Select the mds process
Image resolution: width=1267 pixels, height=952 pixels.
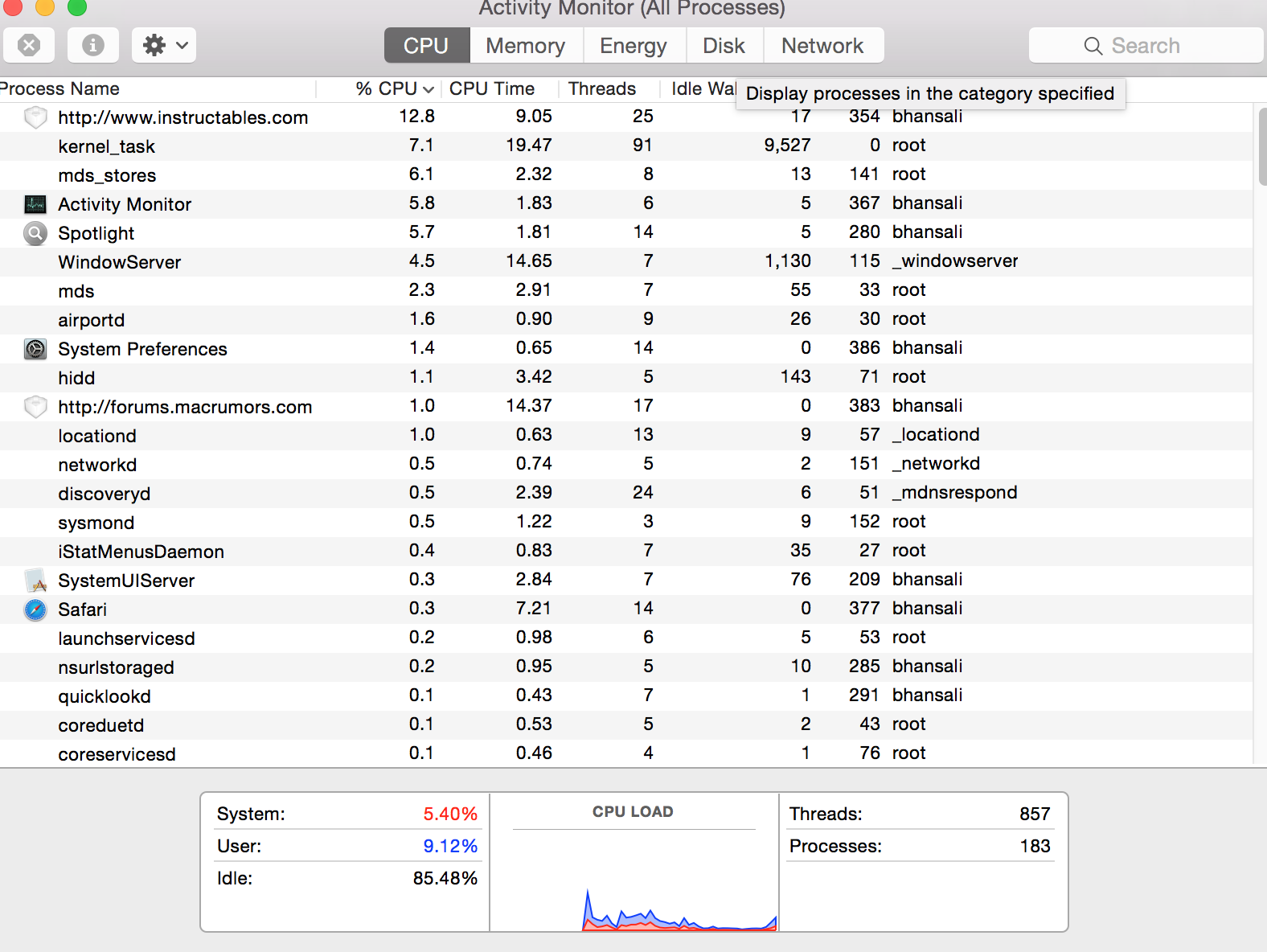click(x=626, y=291)
